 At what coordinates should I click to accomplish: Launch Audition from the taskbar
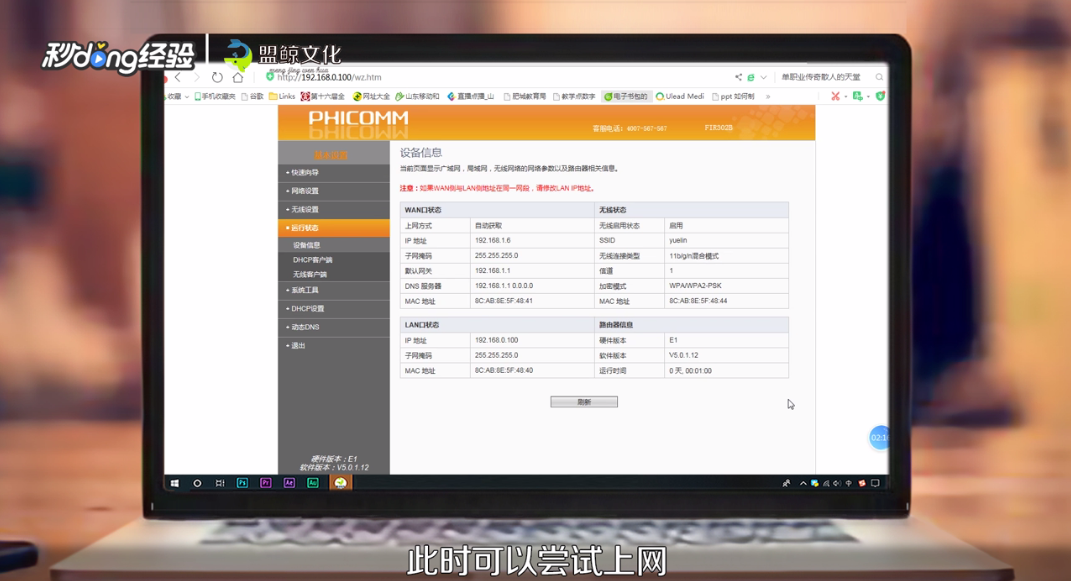313,483
